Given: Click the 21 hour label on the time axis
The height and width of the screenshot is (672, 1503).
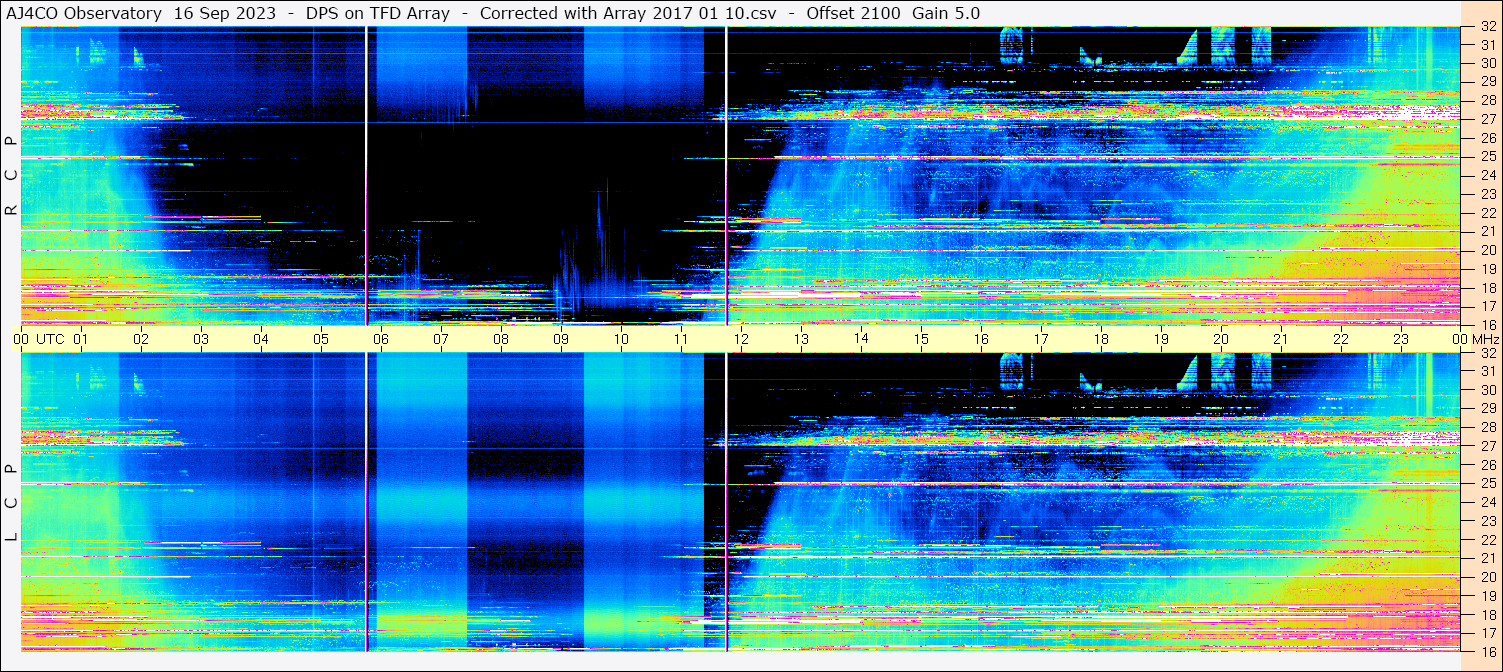Looking at the screenshot, I should point(1280,339).
